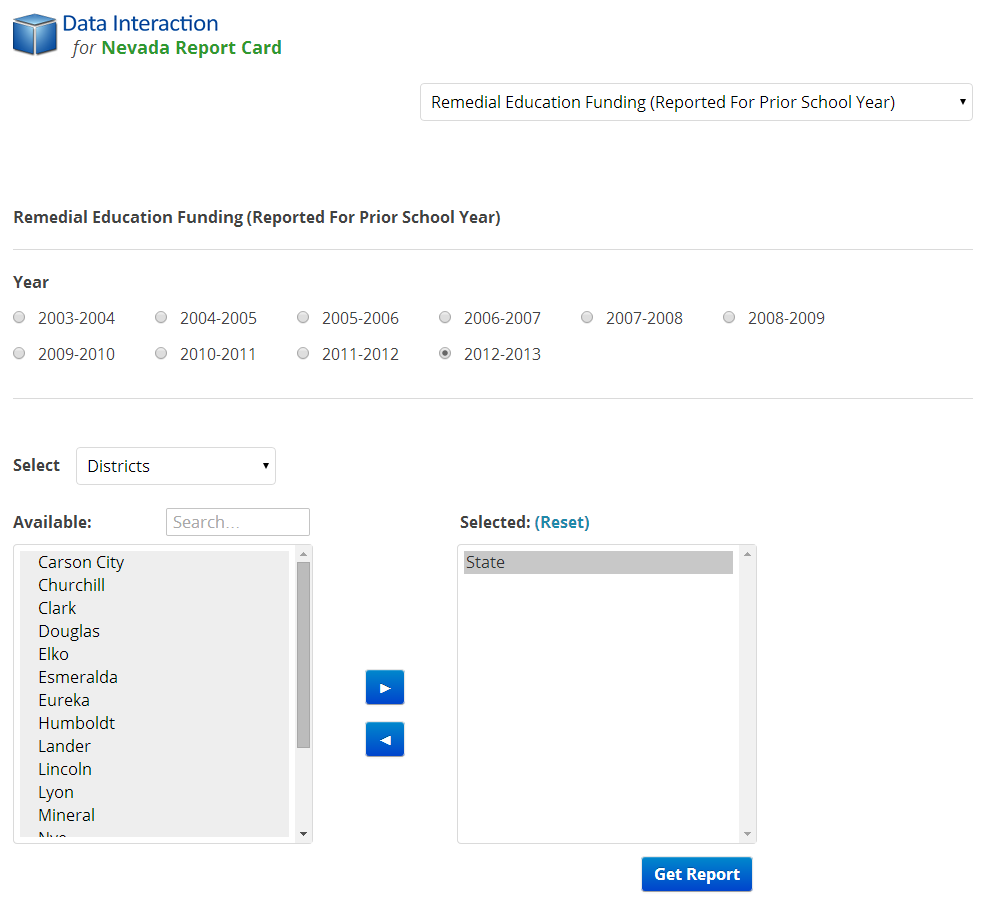Click the Search input field
Screen dimensions: 981x902
(238, 522)
